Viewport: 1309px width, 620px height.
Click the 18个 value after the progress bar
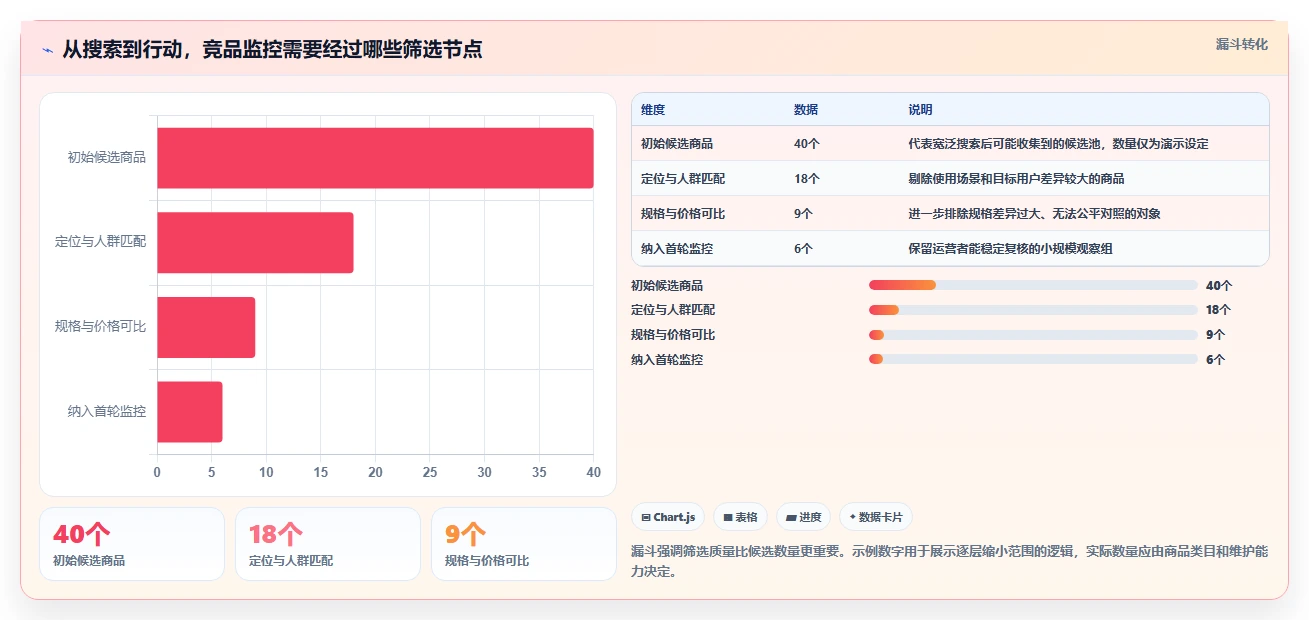[1219, 310]
